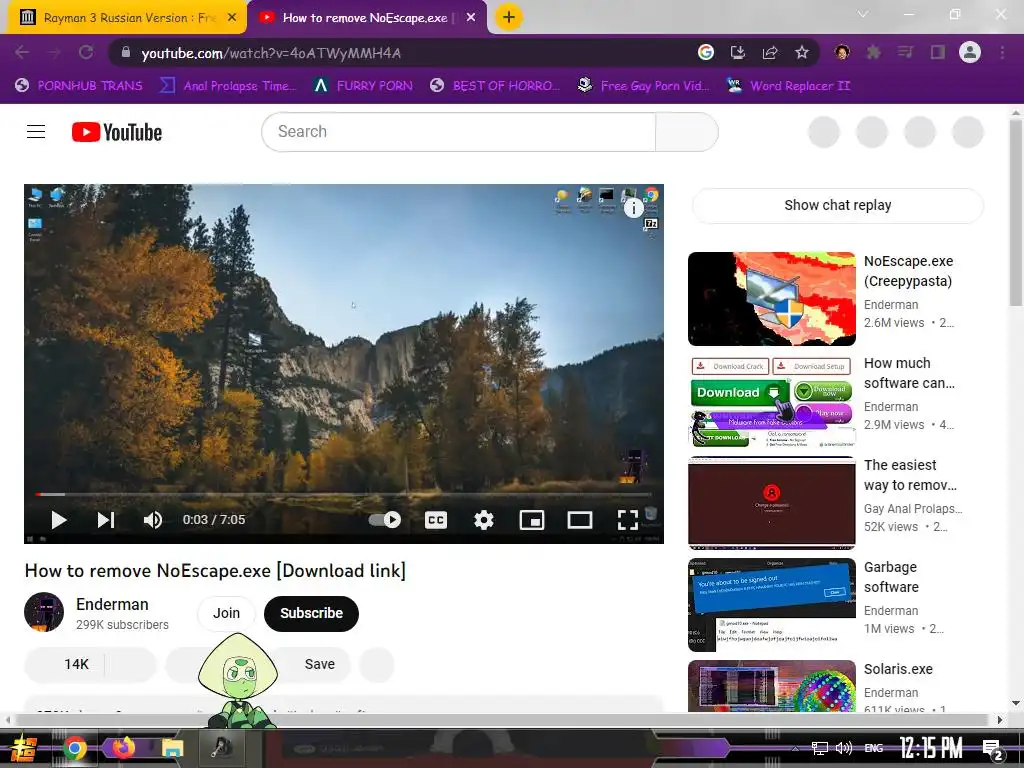The image size is (1024, 768).
Task: Open Chrome three-dot menu
Action: (1002, 52)
